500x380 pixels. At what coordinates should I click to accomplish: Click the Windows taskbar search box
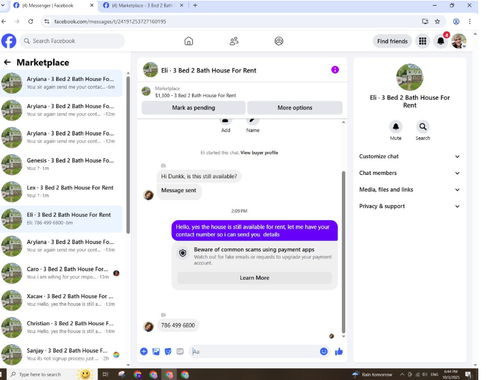click(52, 374)
